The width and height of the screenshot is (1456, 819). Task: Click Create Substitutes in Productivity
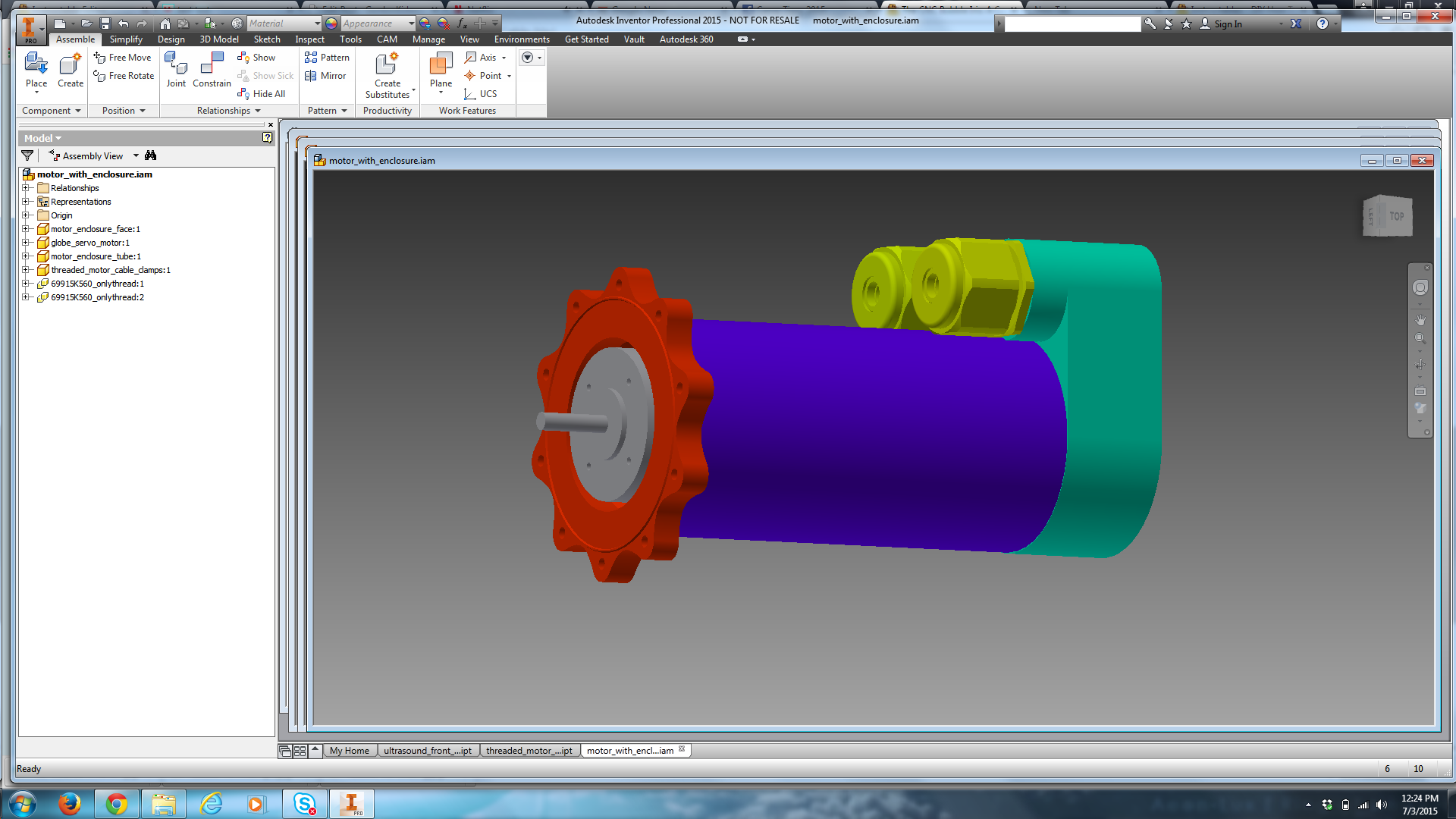pyautogui.click(x=388, y=74)
